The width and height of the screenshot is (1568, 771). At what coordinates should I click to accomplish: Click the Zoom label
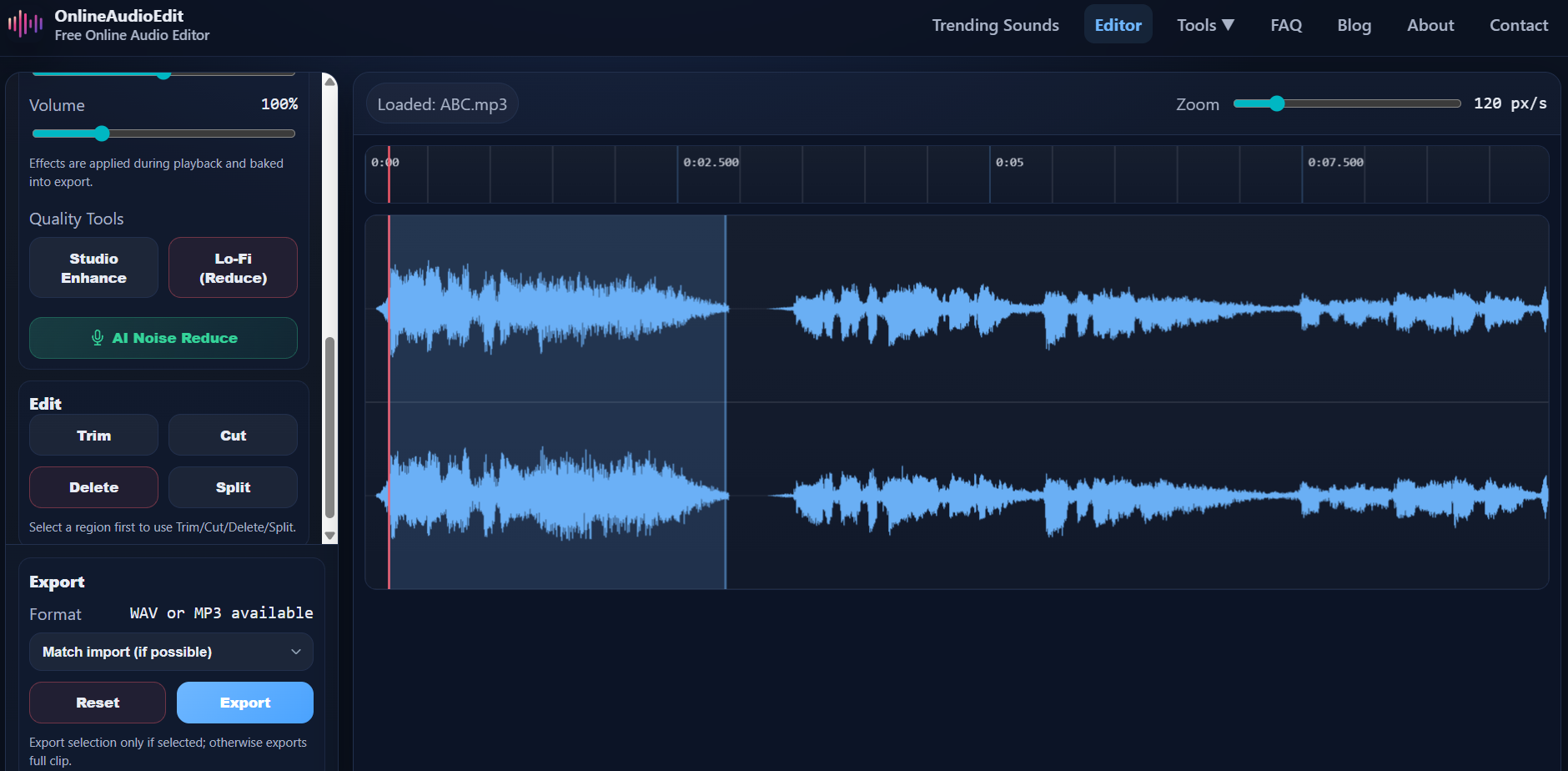[x=1198, y=104]
